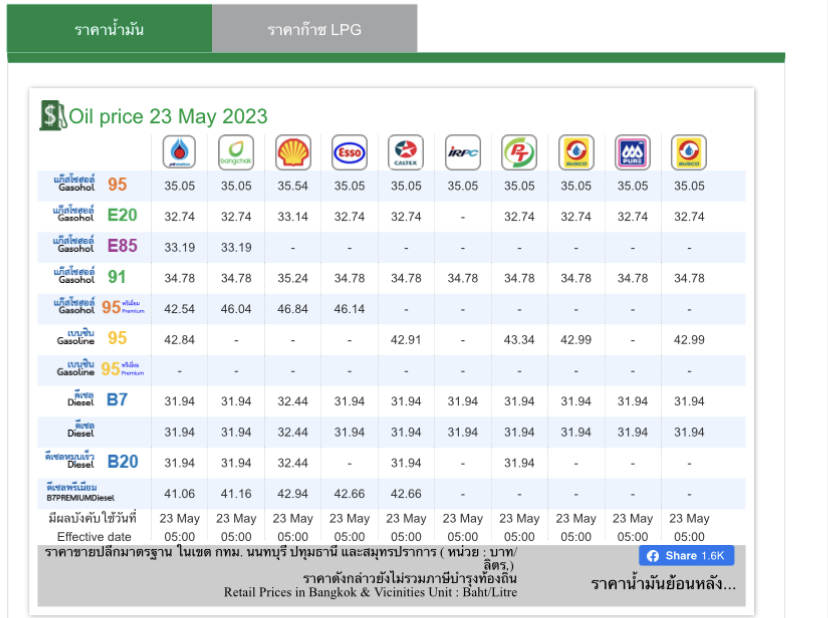Image resolution: width=828 pixels, height=618 pixels.
Task: Select Shell premium diesel price 42.94
Action: coord(293,494)
